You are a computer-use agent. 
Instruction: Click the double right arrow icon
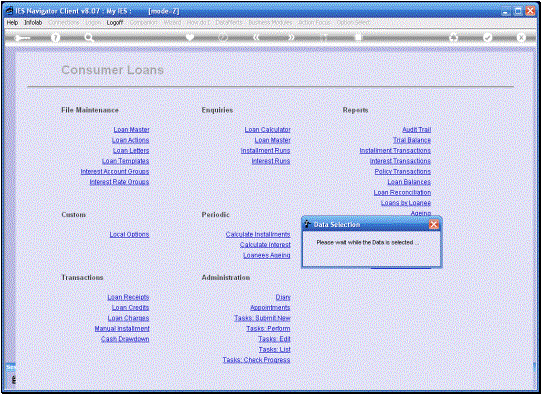[x=291, y=37]
